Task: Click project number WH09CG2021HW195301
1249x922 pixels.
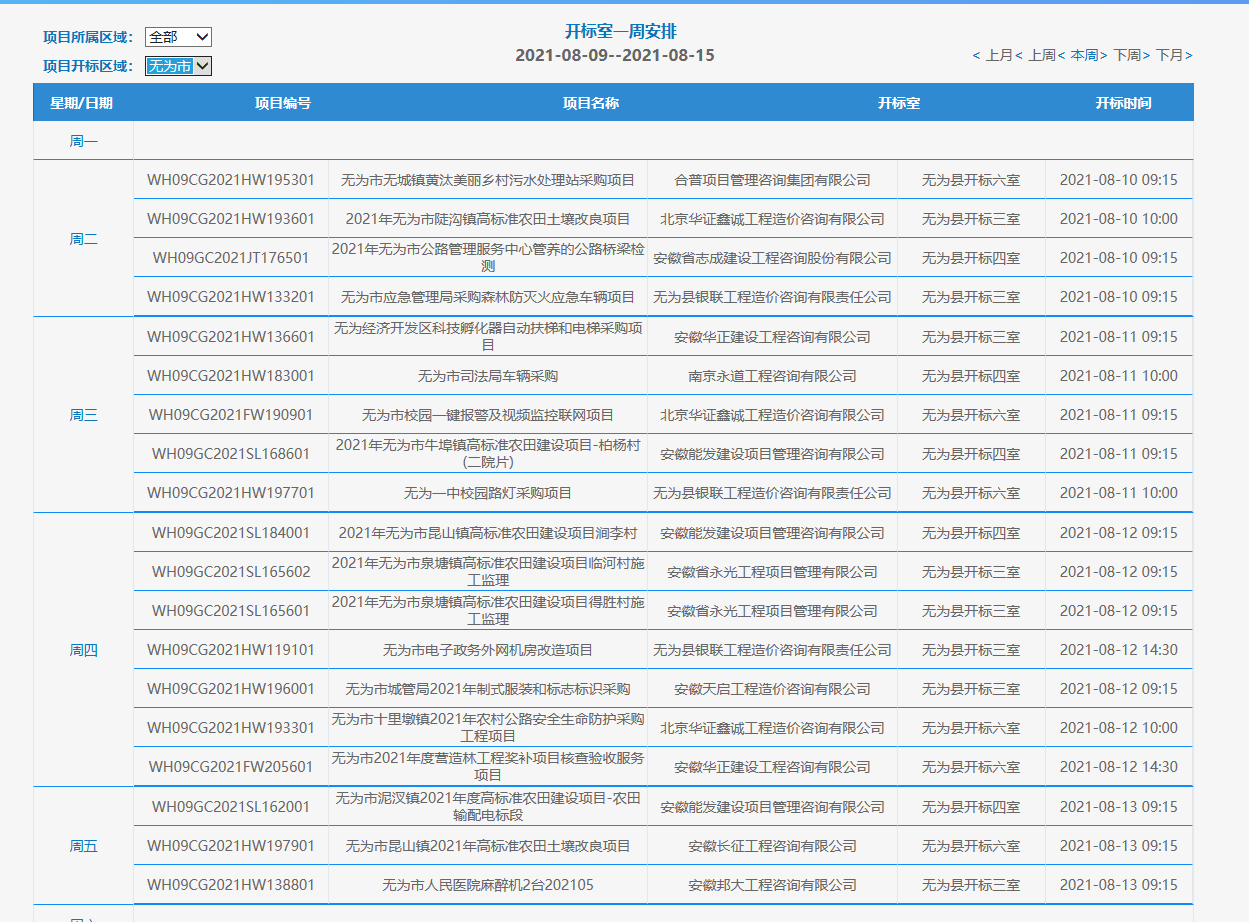Action: coord(231,180)
